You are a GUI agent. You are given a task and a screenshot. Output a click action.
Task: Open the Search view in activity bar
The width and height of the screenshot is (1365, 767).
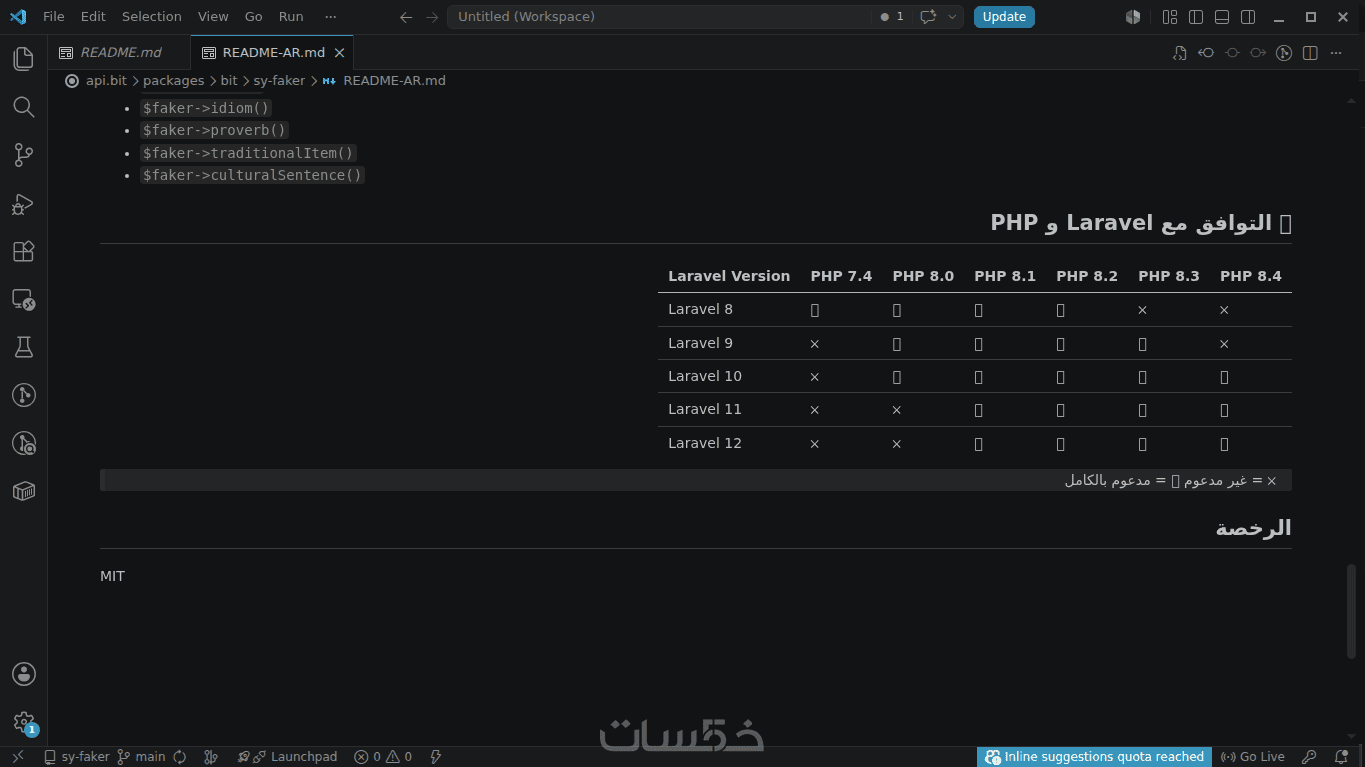[x=23, y=107]
